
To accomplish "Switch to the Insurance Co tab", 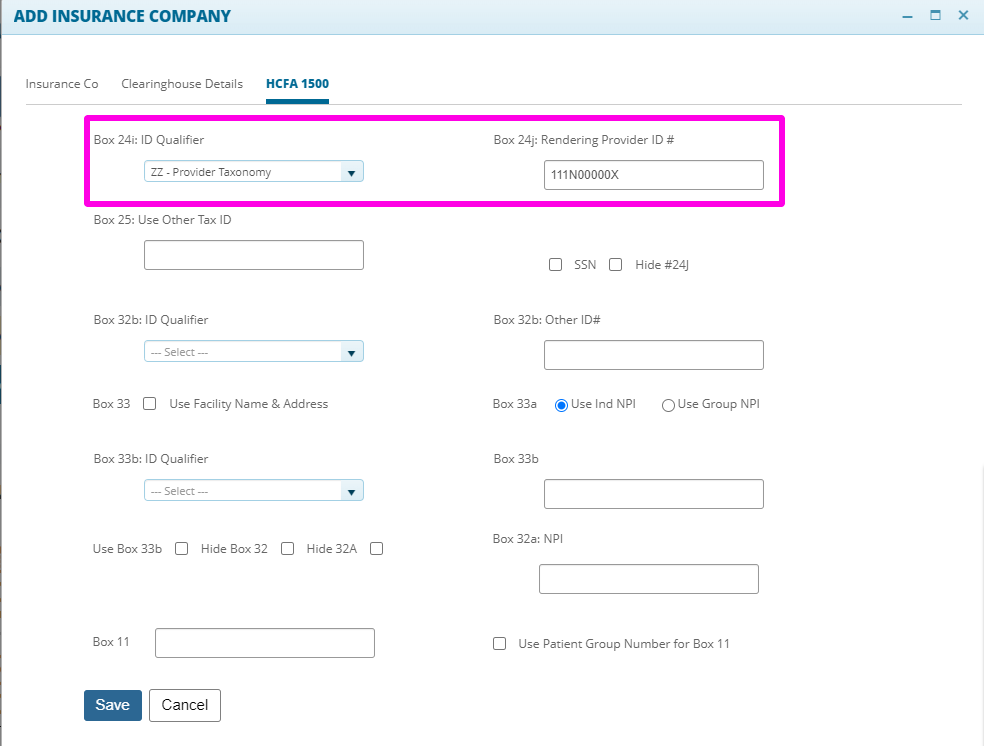I will tap(61, 84).
